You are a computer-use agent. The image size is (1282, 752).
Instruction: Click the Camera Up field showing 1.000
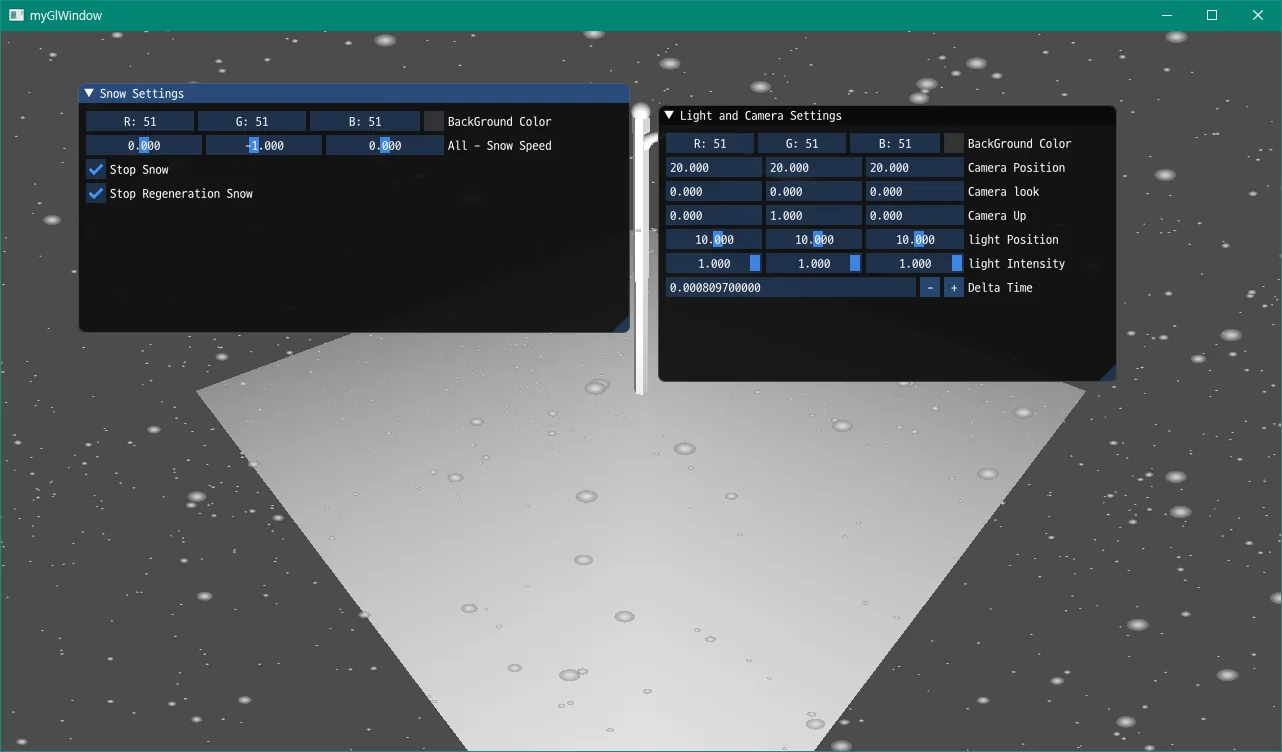tap(814, 215)
